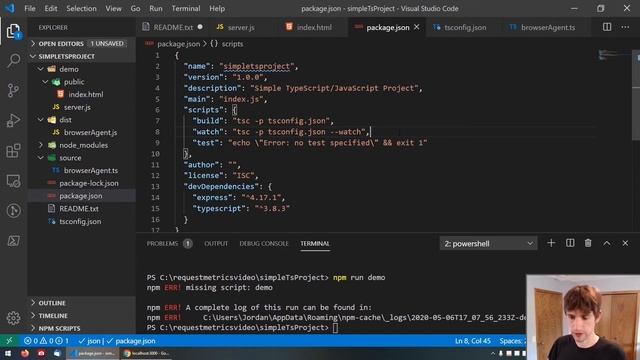Open the Explorer view in activity bar

13,31
